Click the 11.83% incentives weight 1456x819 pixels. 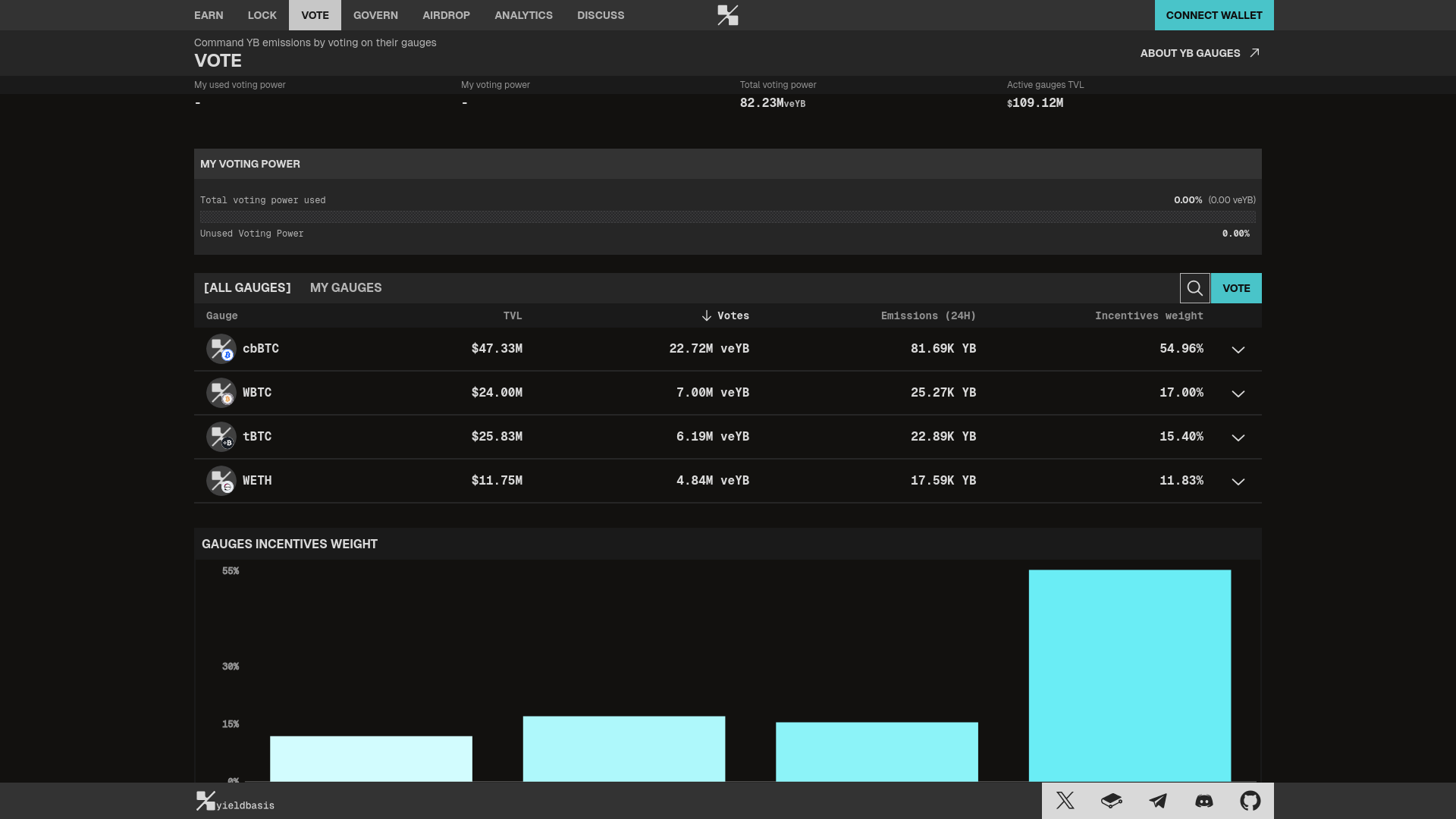1181,481
